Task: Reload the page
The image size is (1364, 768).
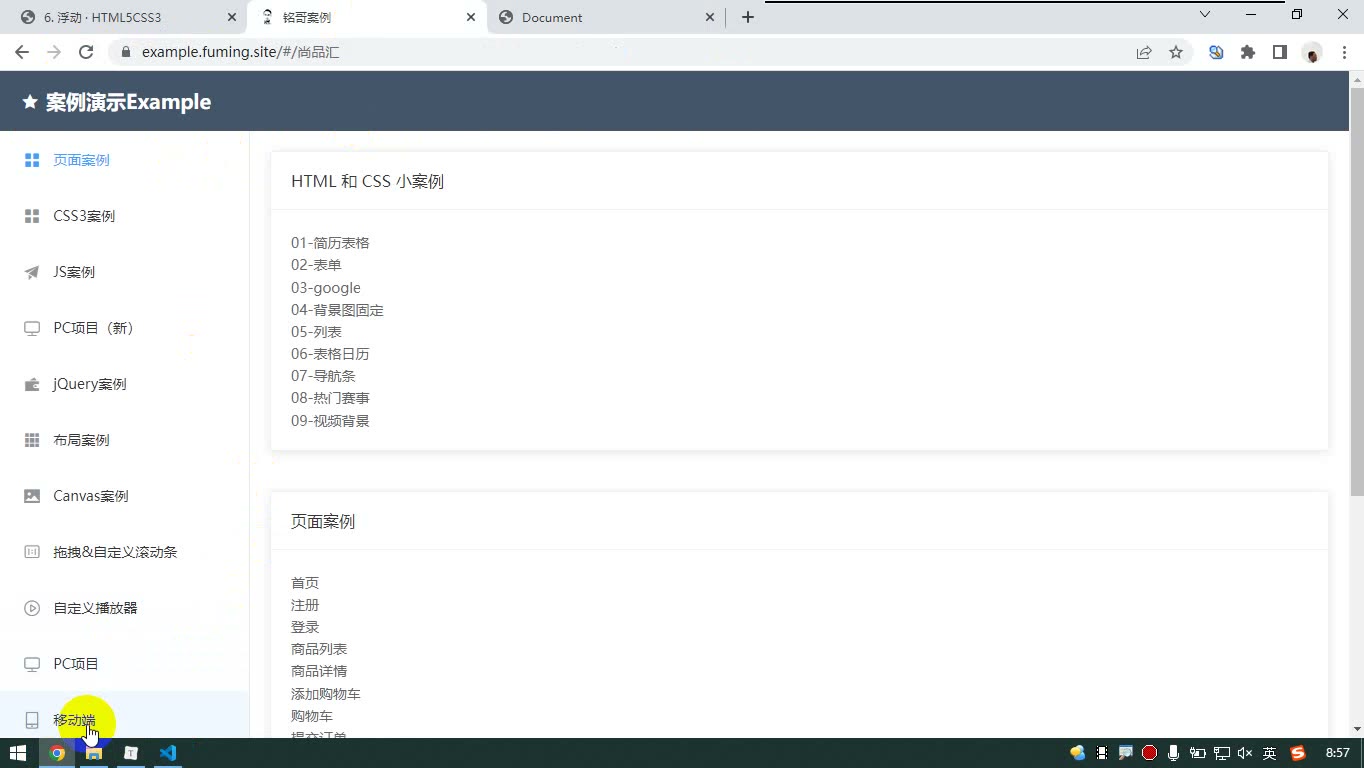Action: coord(86,52)
